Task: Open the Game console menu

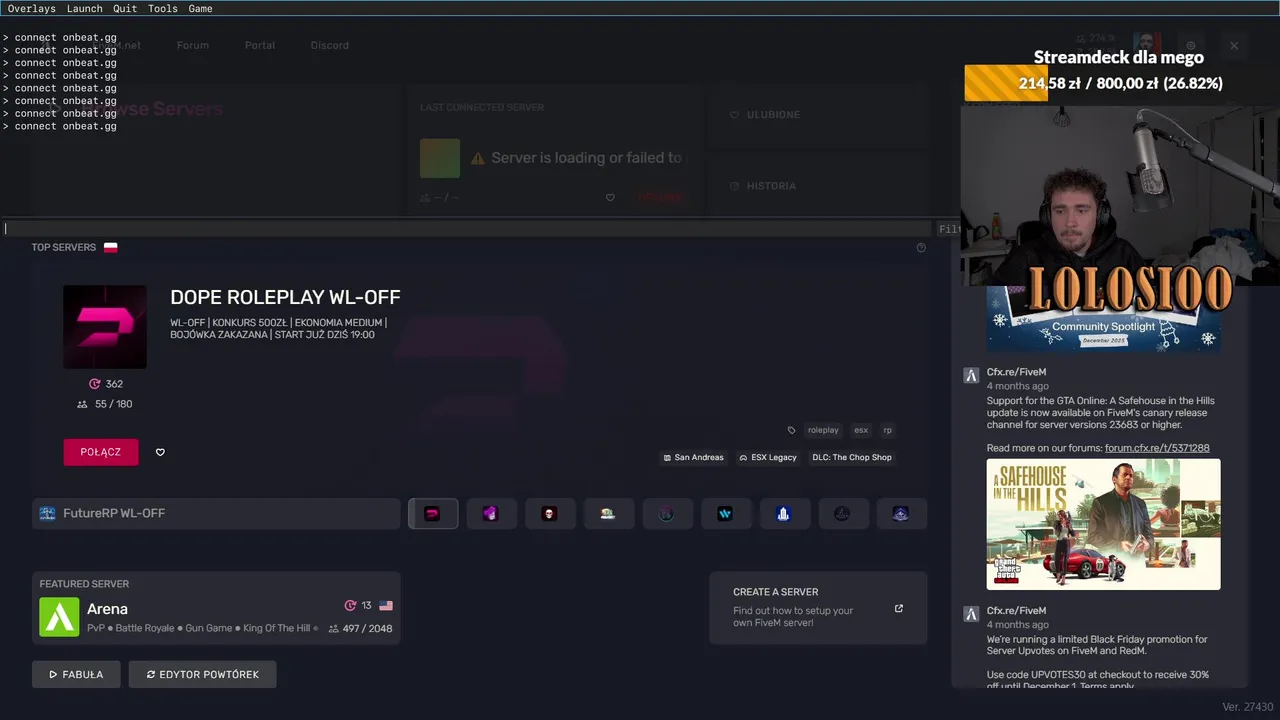Action: (x=200, y=8)
